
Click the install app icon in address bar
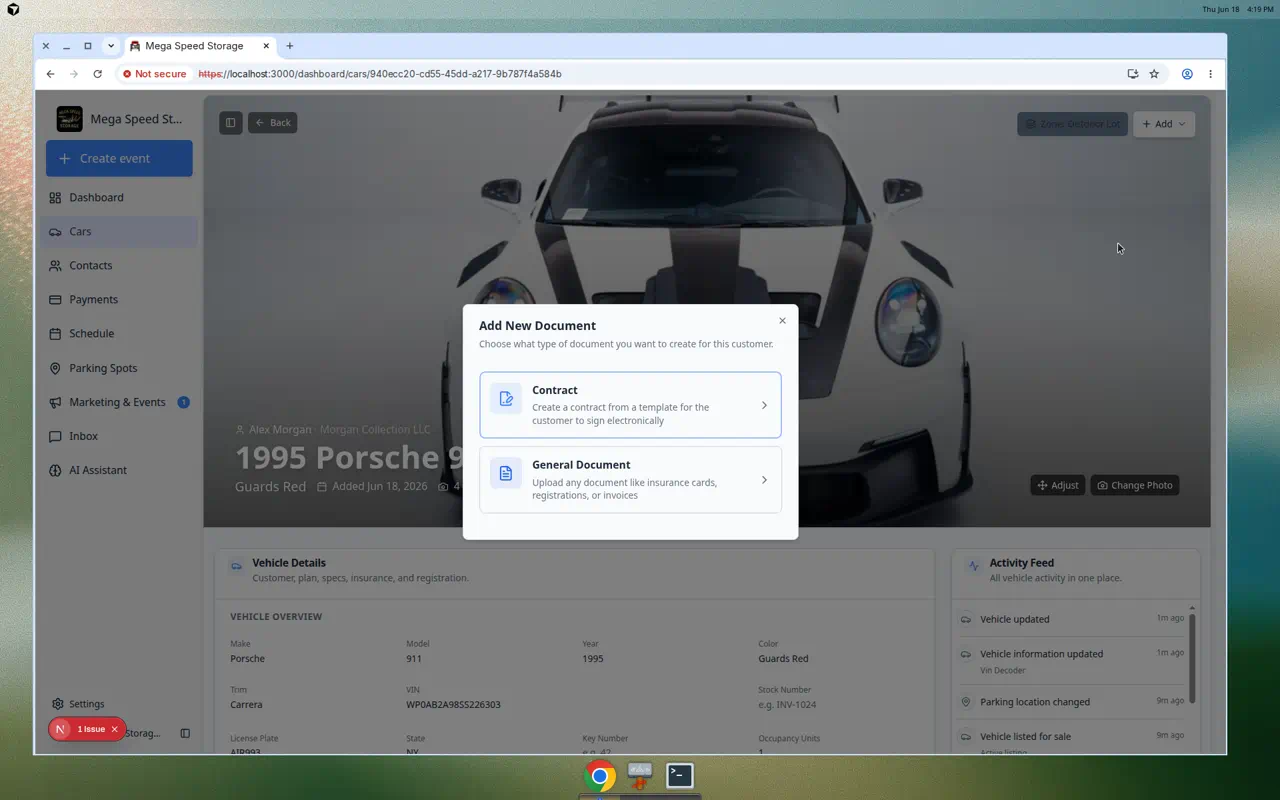point(1133,74)
